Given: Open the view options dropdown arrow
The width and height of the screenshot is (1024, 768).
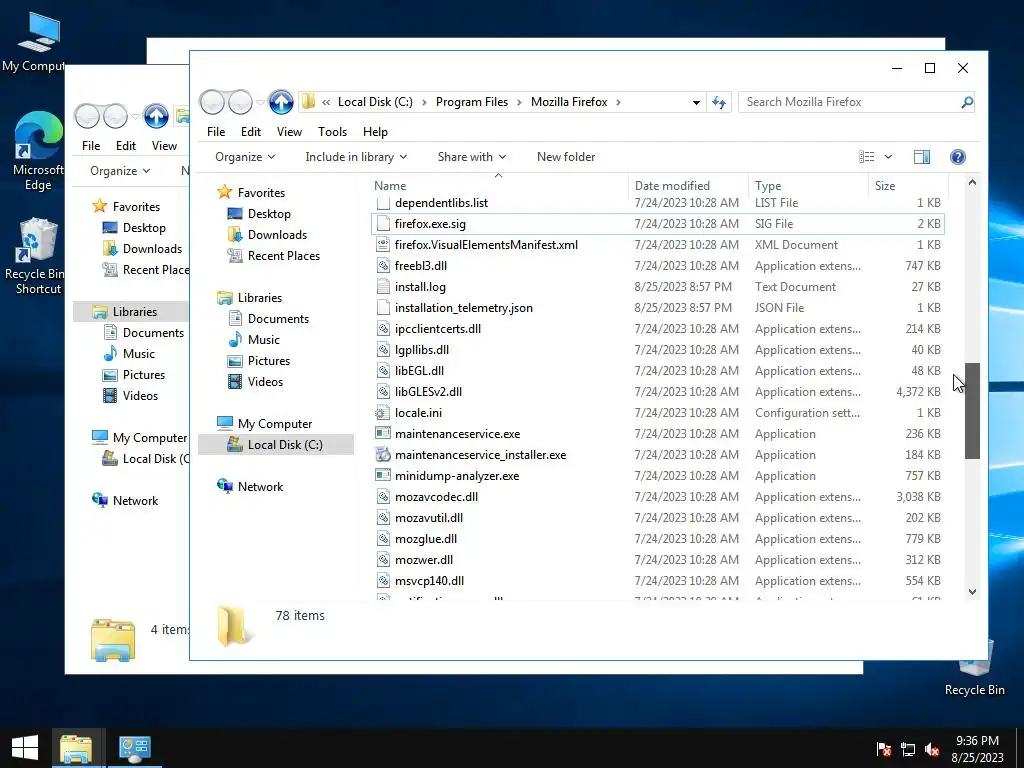Looking at the screenshot, I should pyautogui.click(x=888, y=157).
